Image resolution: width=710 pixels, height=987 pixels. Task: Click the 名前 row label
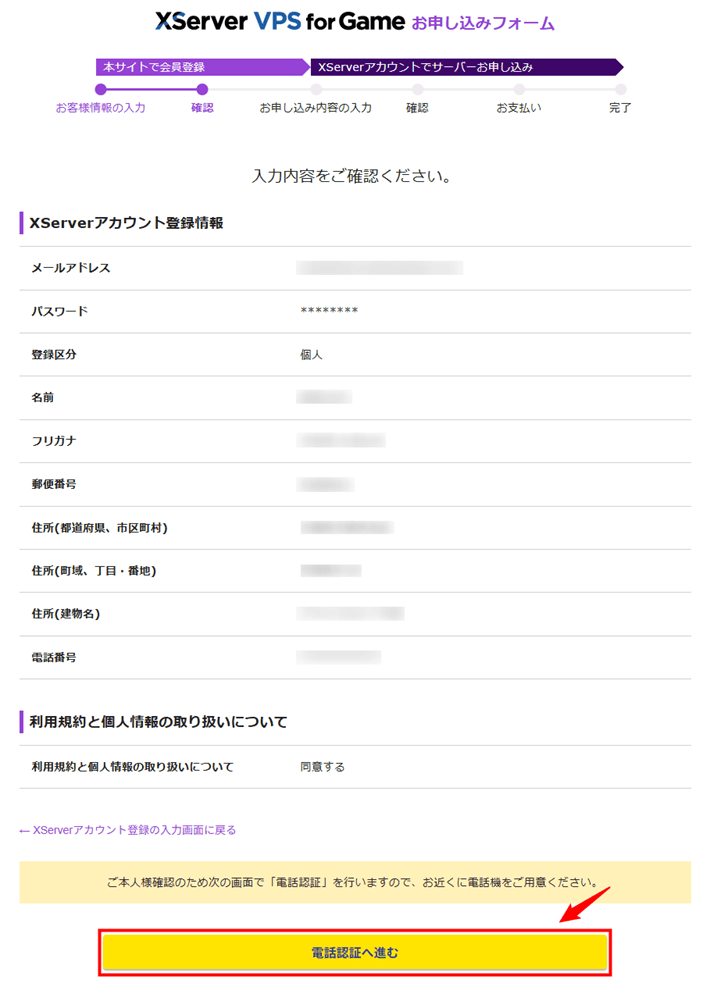click(x=43, y=398)
